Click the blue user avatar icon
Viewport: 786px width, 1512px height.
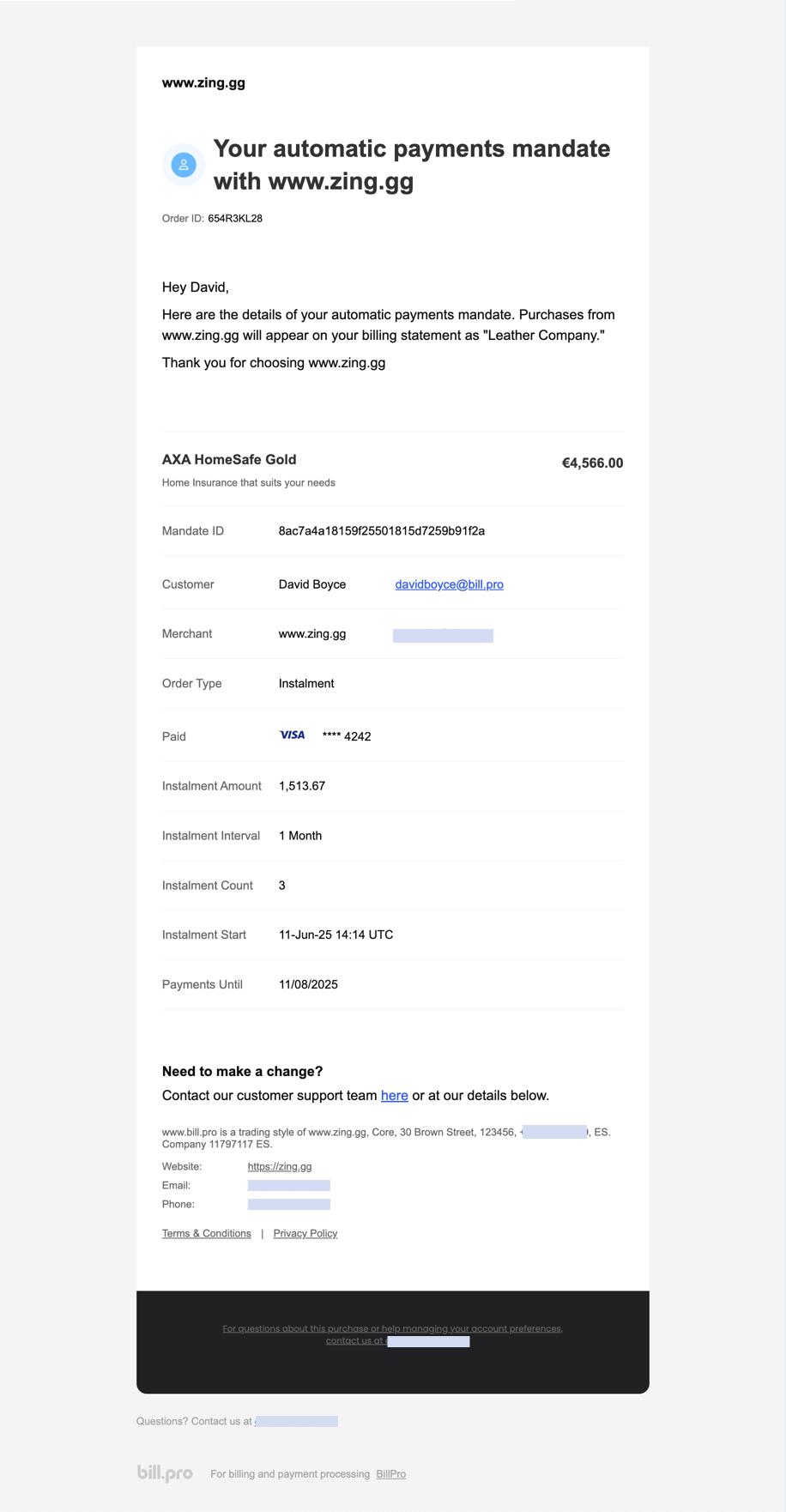(x=184, y=165)
